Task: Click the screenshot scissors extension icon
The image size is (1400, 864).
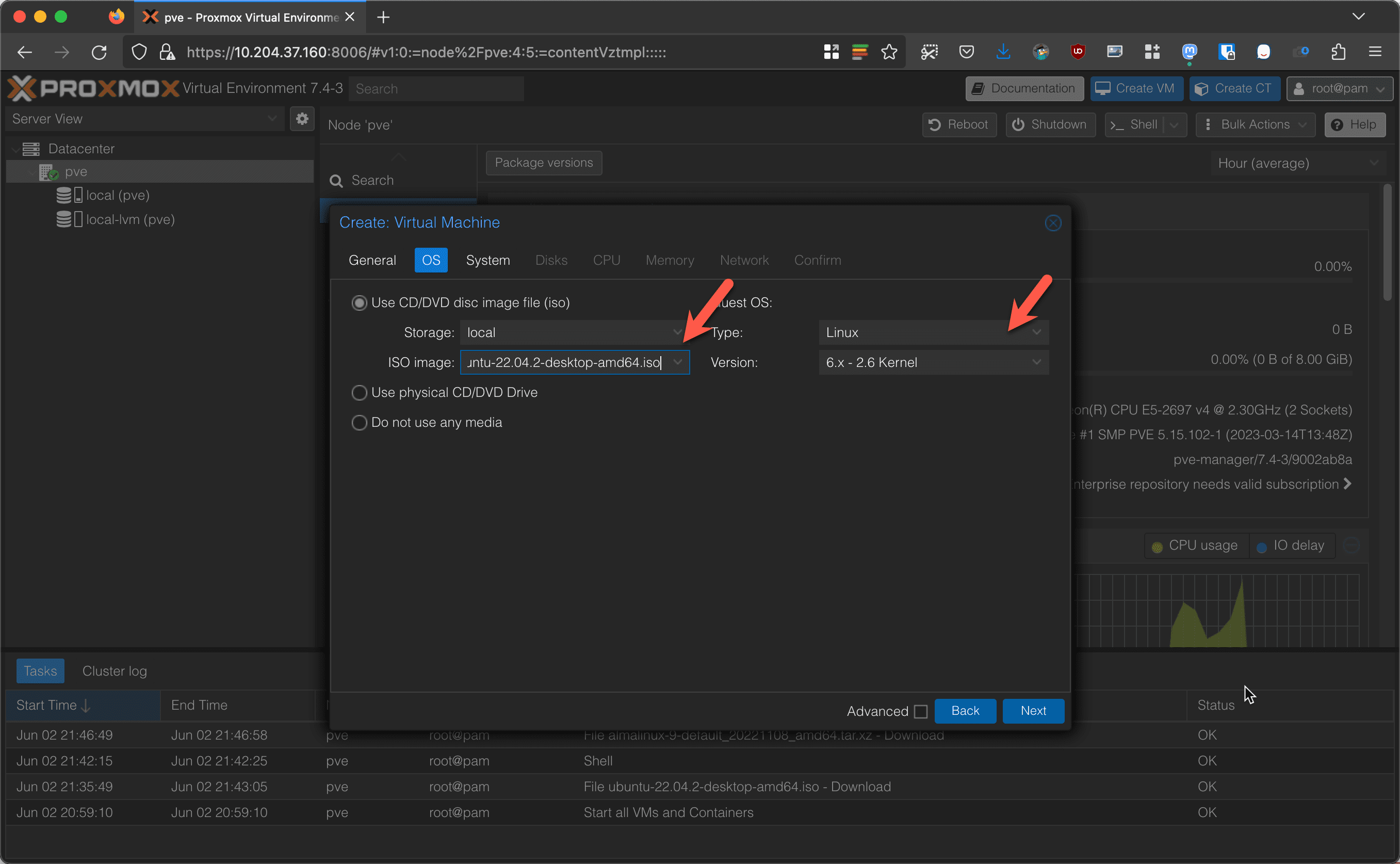Action: point(929,53)
